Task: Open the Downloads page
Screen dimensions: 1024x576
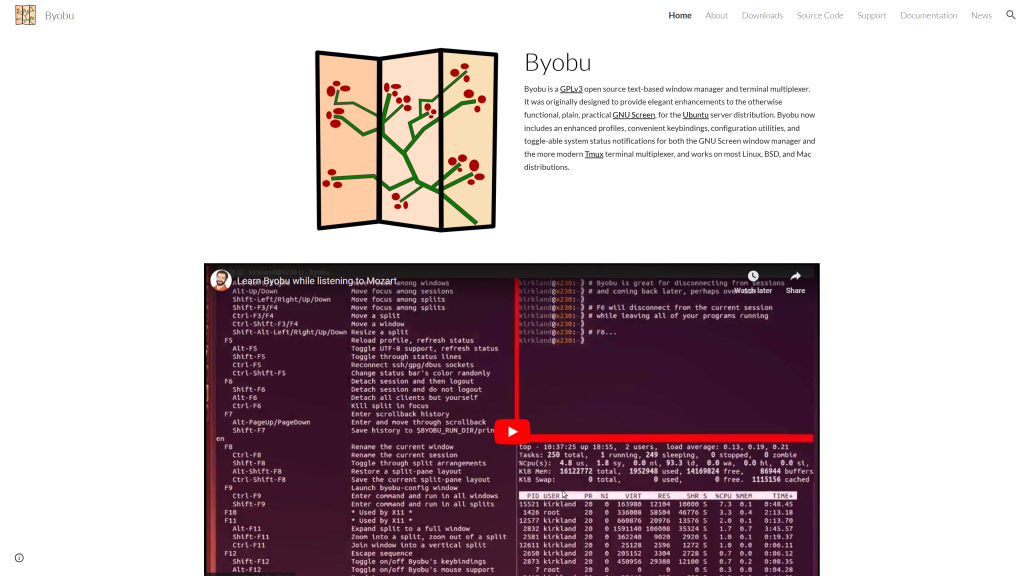Action: [762, 15]
